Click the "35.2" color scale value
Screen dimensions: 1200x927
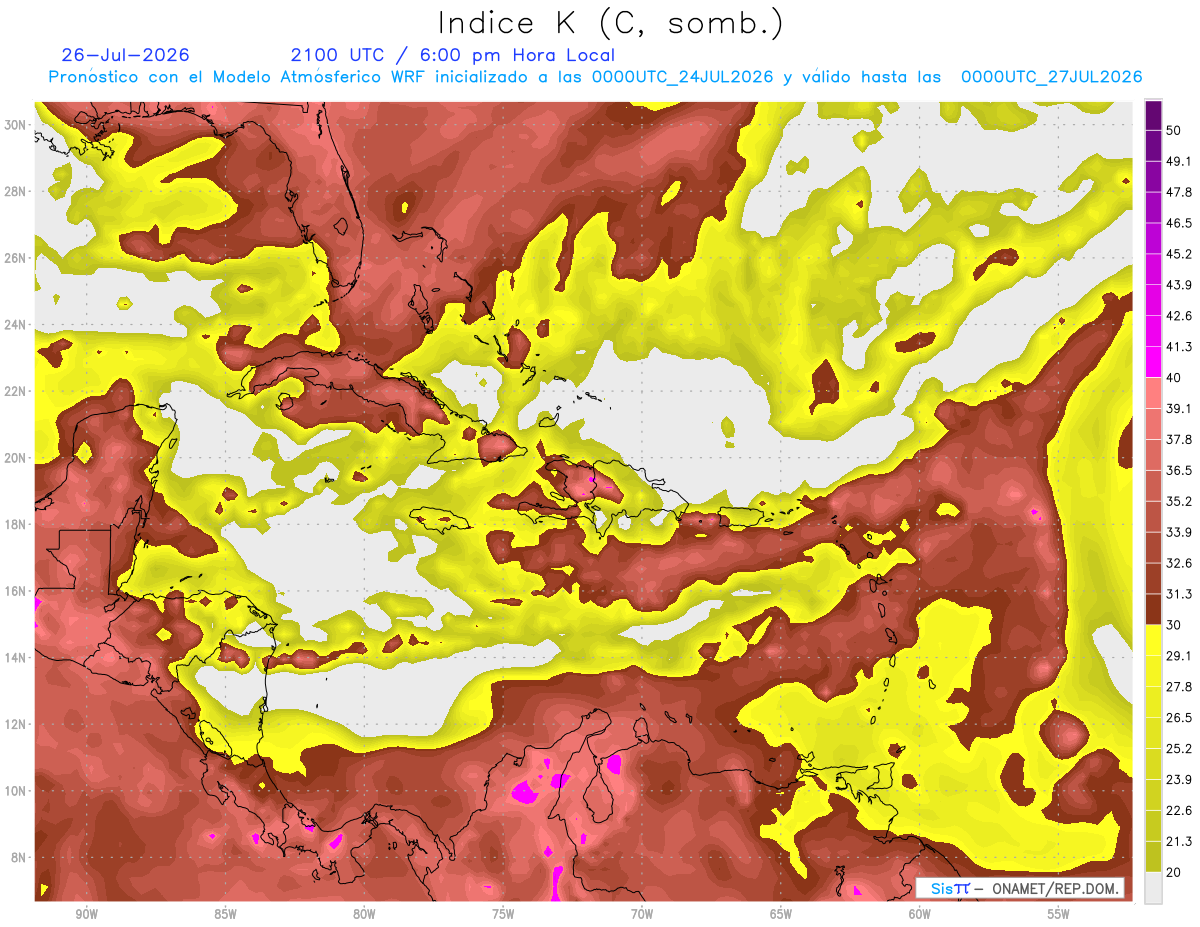click(1179, 502)
